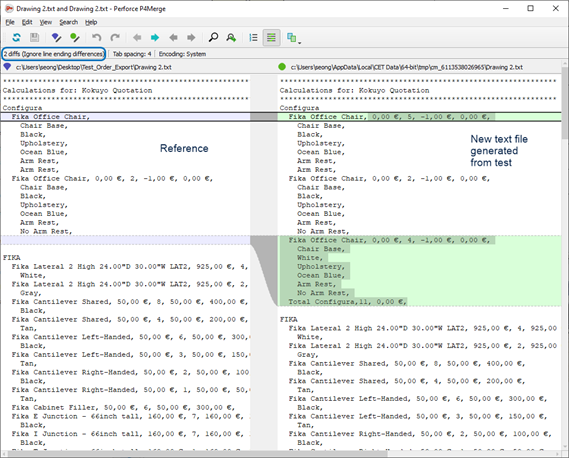This screenshot has height=458, width=569.
Task: Click left pane 'Fika Cantilever Shared' with 200,00 €
Action: pos(130,319)
